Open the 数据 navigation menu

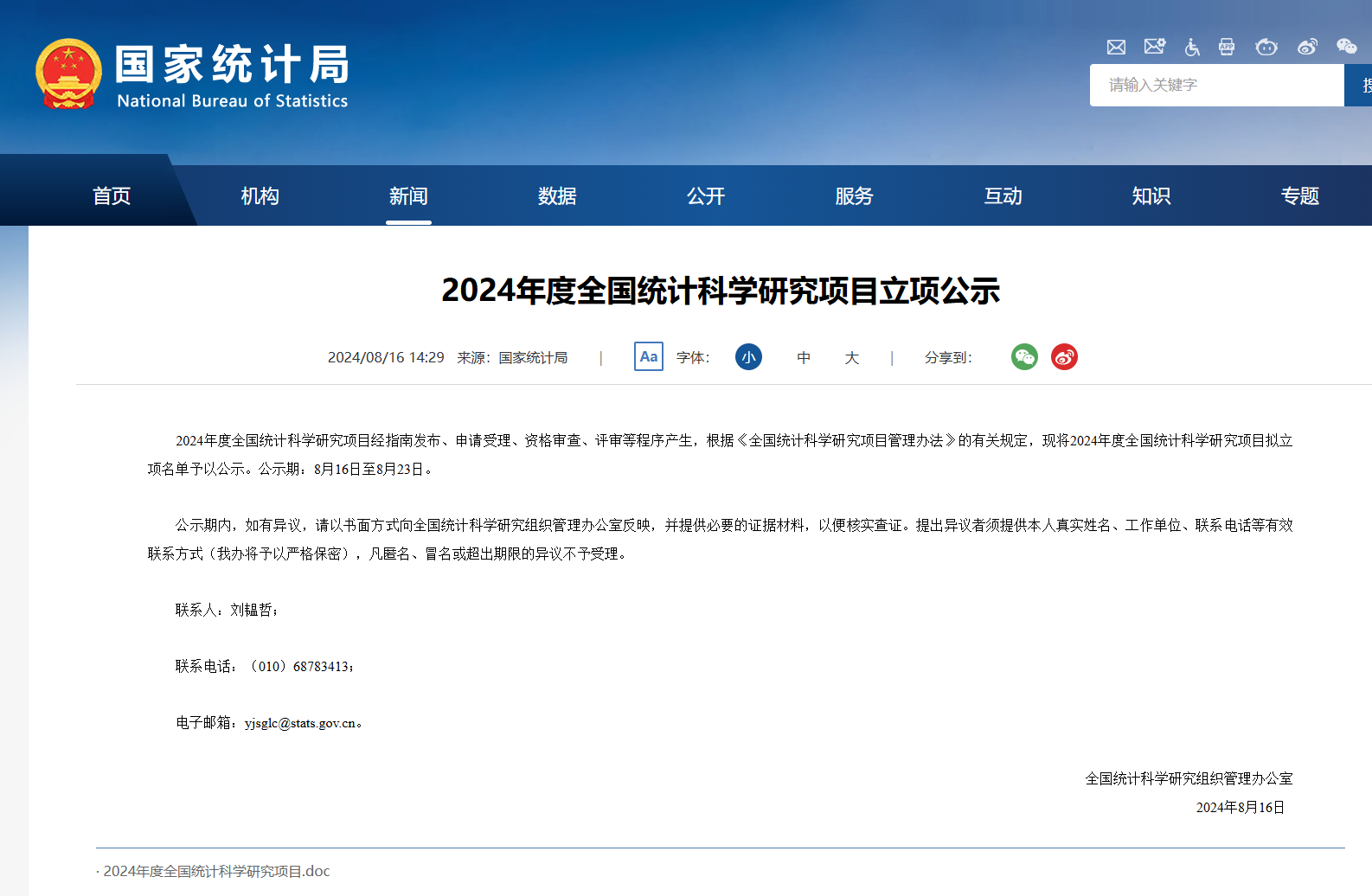(557, 196)
